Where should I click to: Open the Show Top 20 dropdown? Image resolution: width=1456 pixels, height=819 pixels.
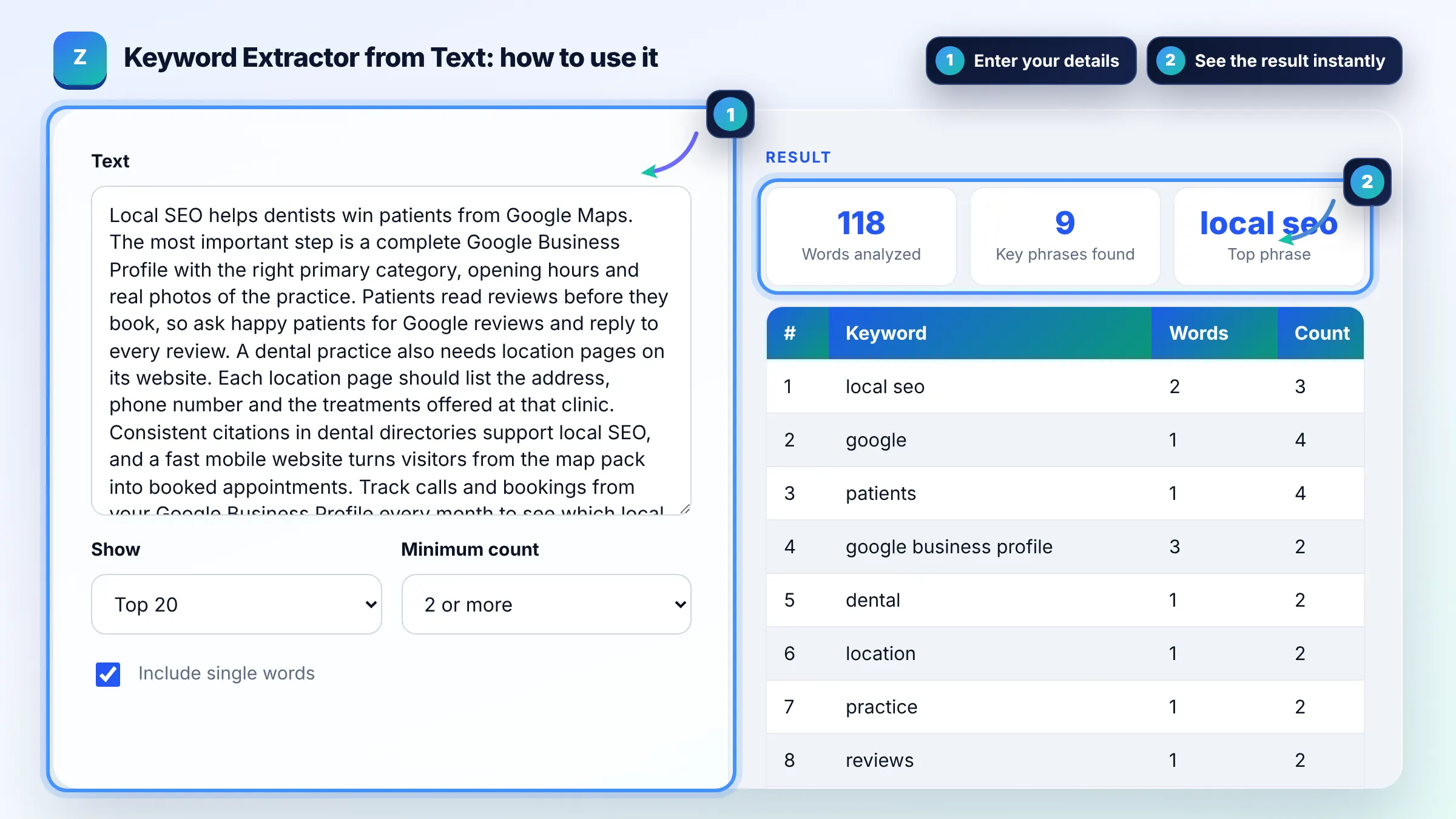click(237, 604)
